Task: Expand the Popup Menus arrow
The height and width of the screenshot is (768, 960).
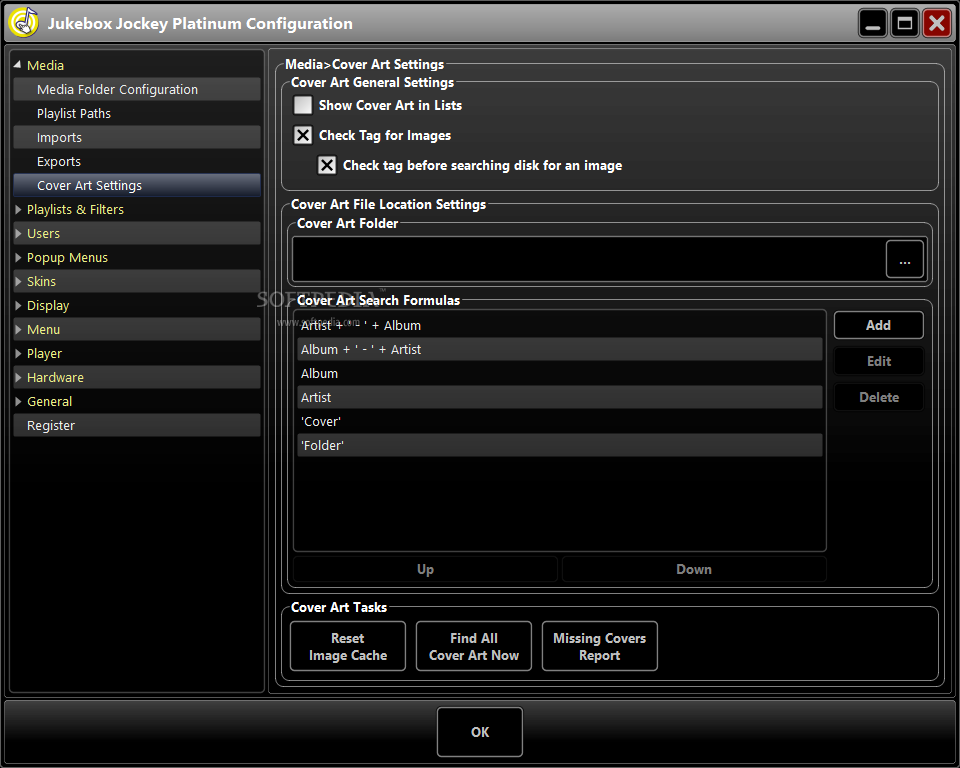Action: [18, 257]
